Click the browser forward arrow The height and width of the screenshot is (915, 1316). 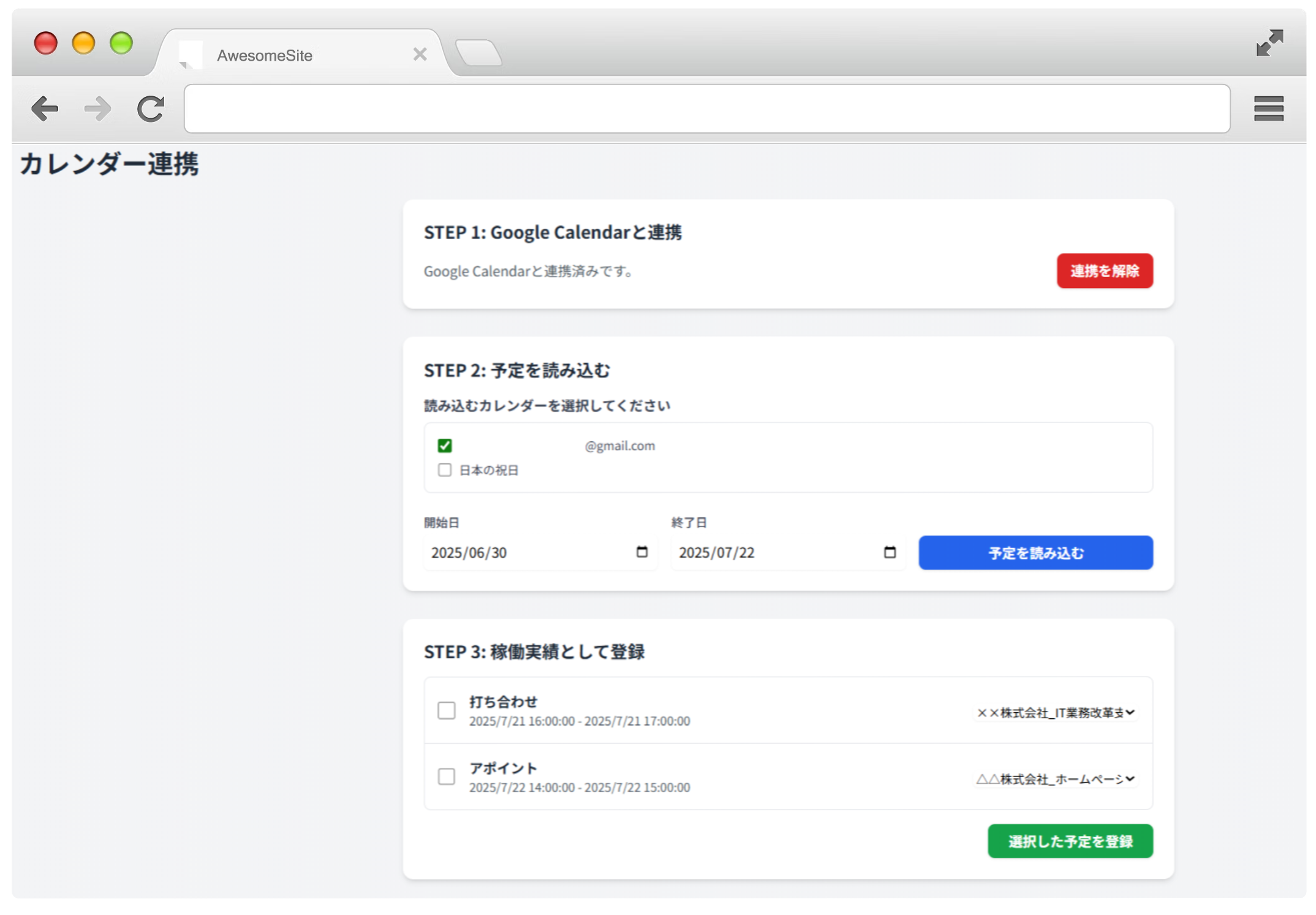(x=97, y=109)
